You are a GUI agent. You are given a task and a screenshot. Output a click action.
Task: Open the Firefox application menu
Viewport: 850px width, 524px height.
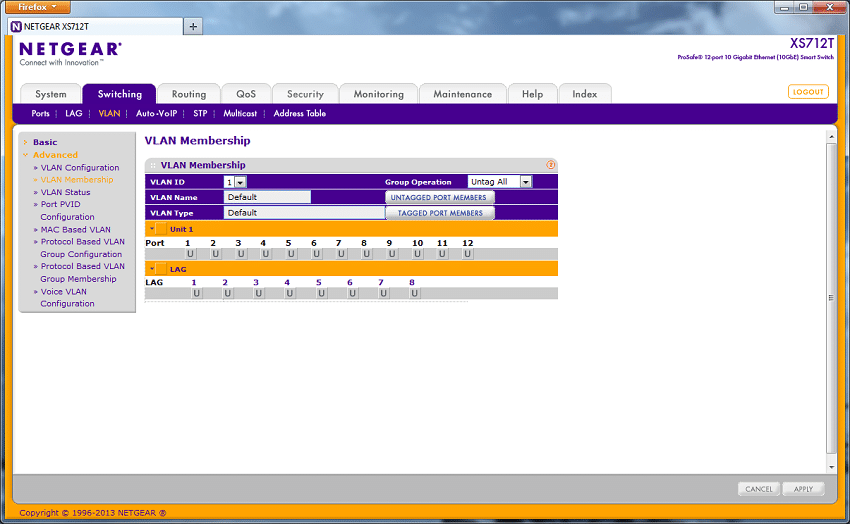point(37,7)
